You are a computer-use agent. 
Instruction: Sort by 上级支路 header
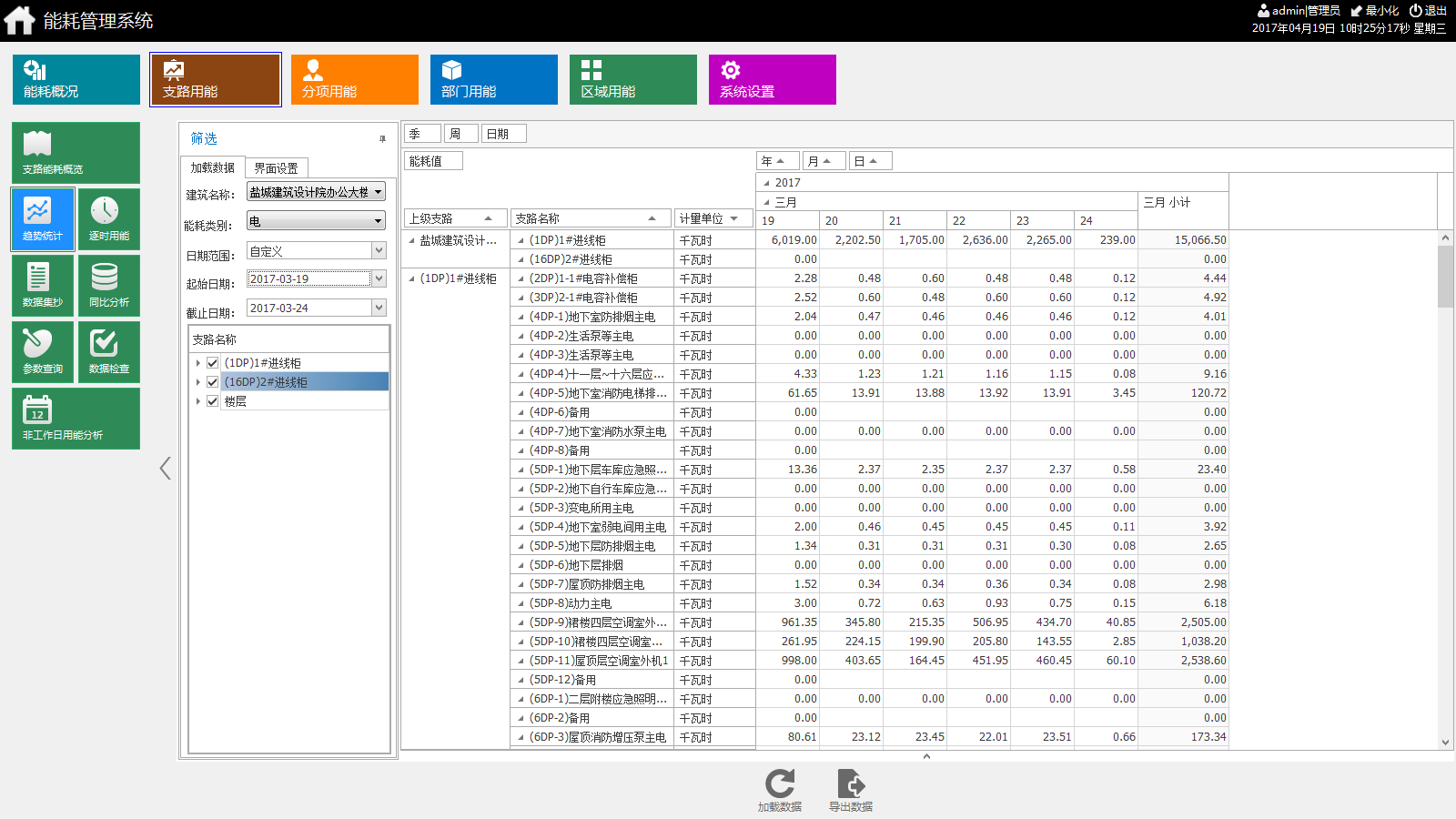456,218
